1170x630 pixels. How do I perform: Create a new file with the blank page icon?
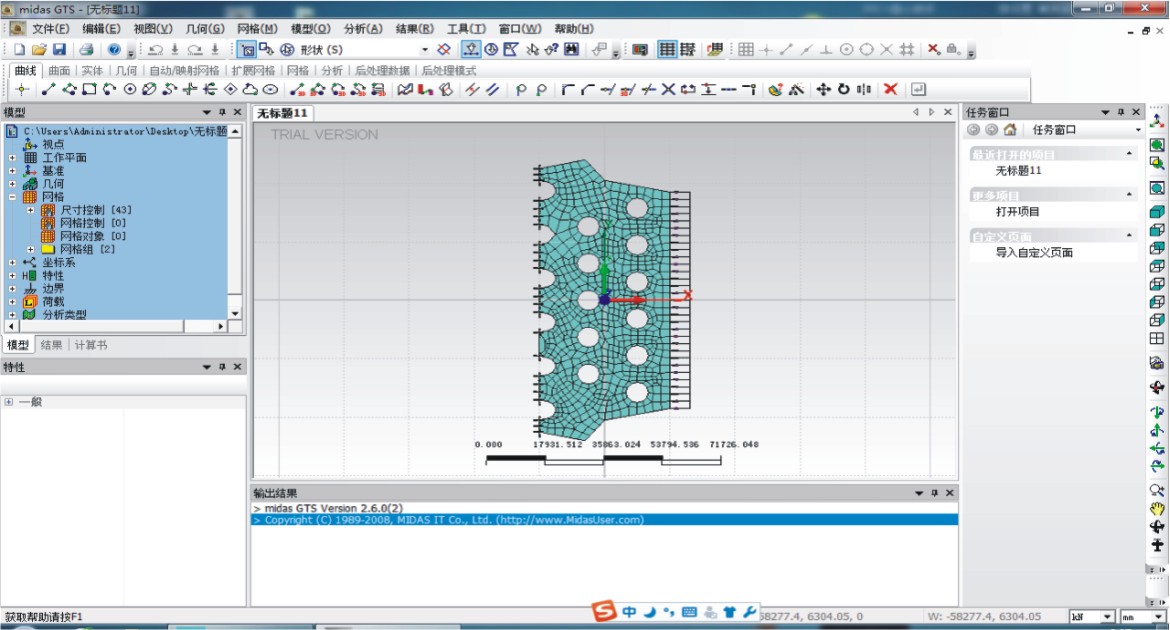tap(19, 49)
